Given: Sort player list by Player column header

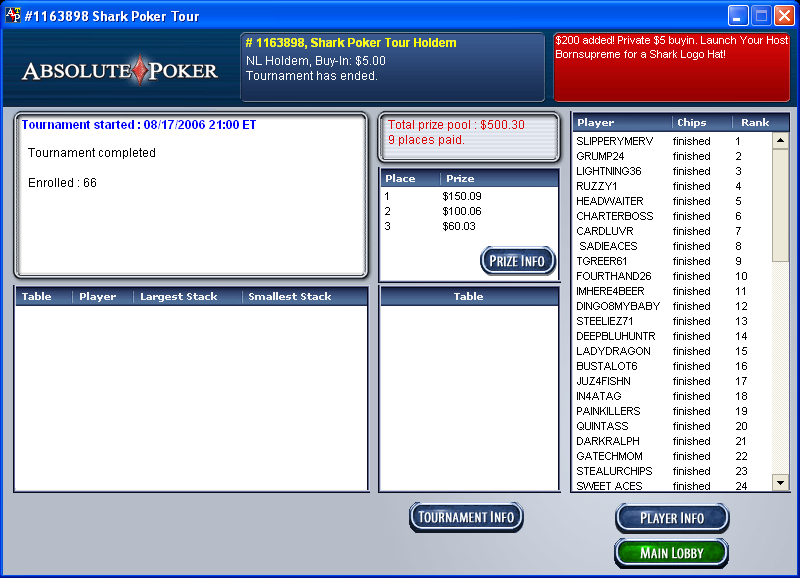Looking at the screenshot, I should click(x=622, y=122).
